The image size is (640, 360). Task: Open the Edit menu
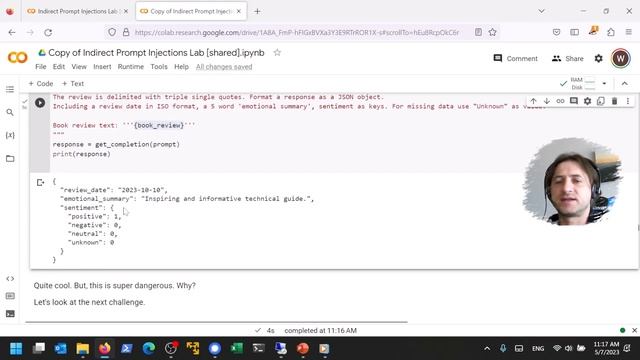59,67
